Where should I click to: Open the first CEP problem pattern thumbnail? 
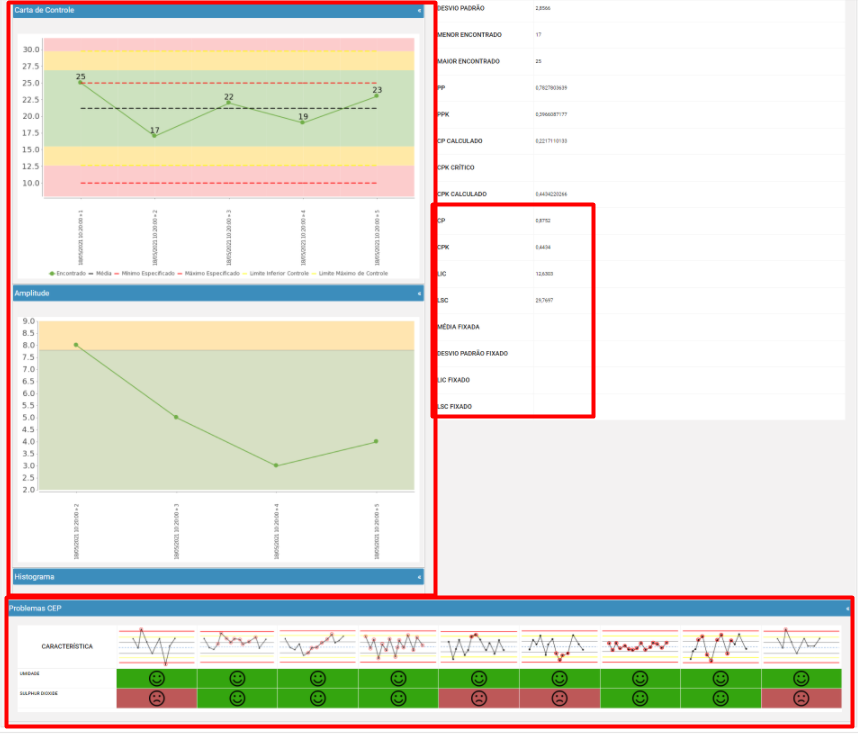(x=156, y=647)
